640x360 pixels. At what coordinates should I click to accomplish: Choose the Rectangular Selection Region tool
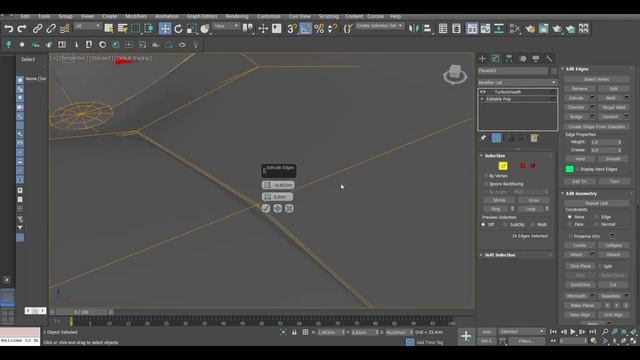point(135,28)
